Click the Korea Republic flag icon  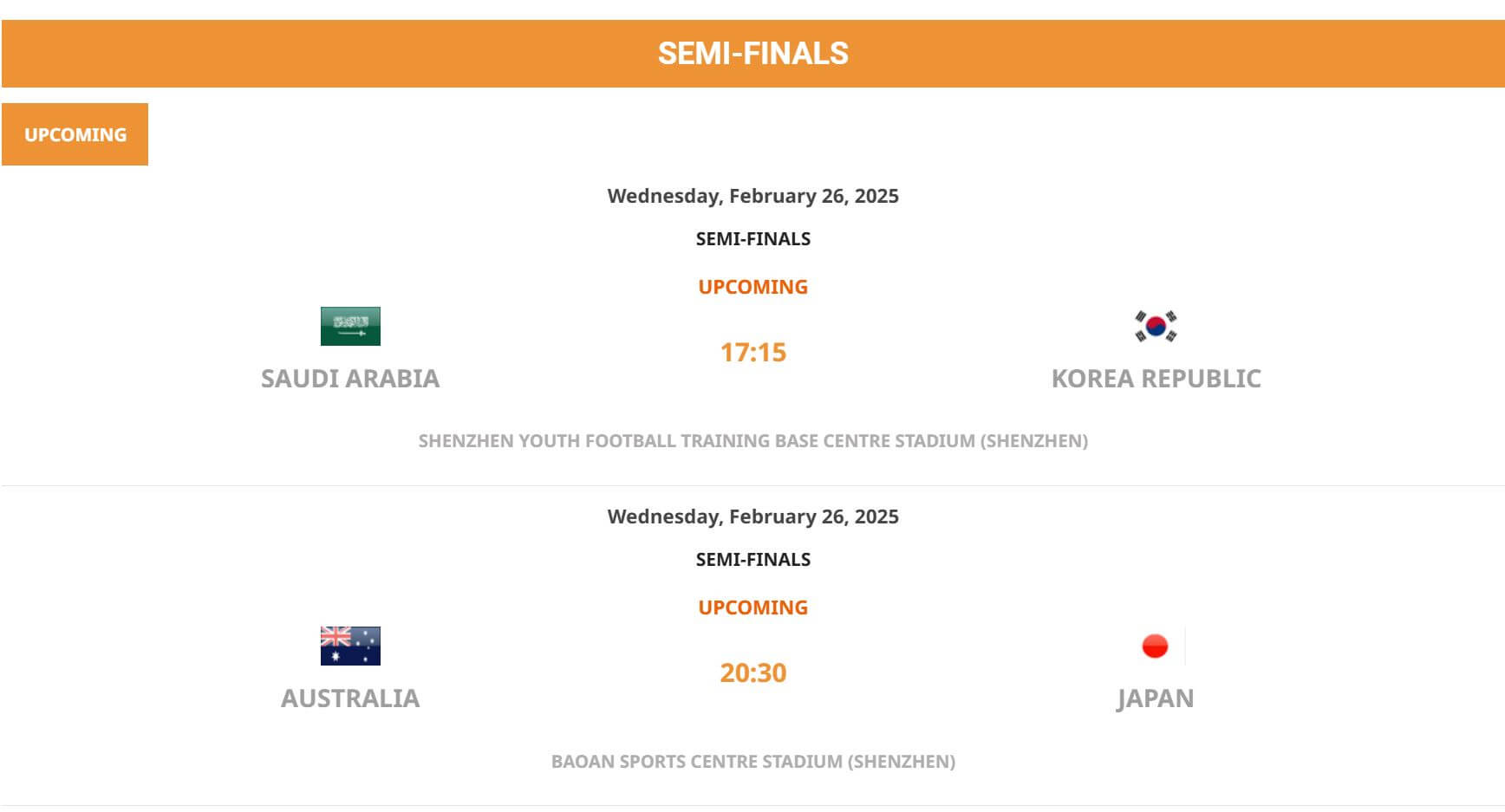(1156, 326)
